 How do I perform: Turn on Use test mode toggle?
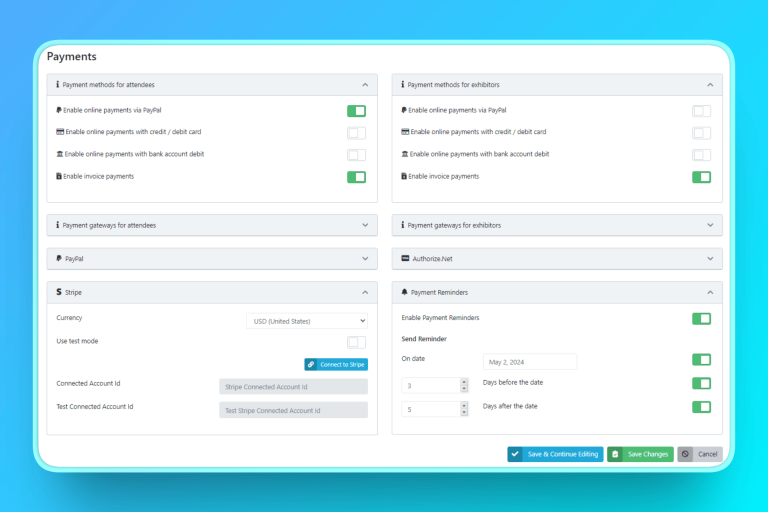point(357,342)
